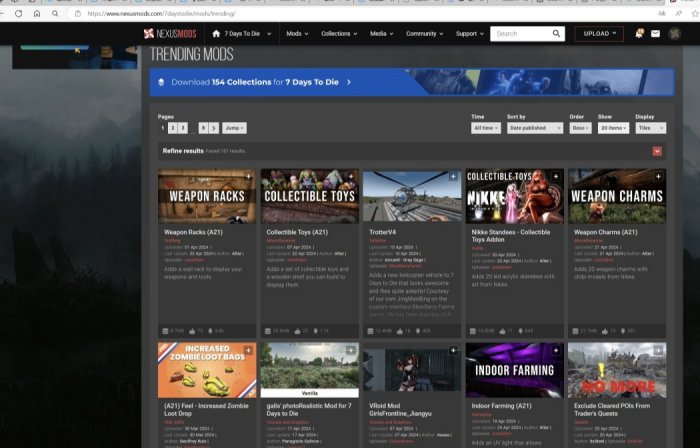
Task: Open the Collectible Toys (A21) title link
Action: [x=297, y=232]
